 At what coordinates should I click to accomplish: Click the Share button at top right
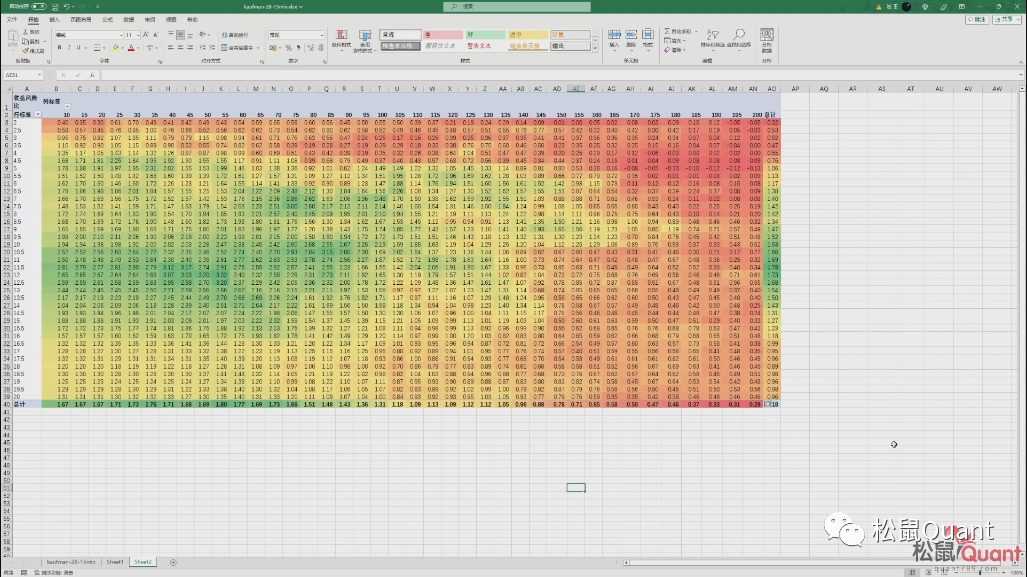[1008, 20]
